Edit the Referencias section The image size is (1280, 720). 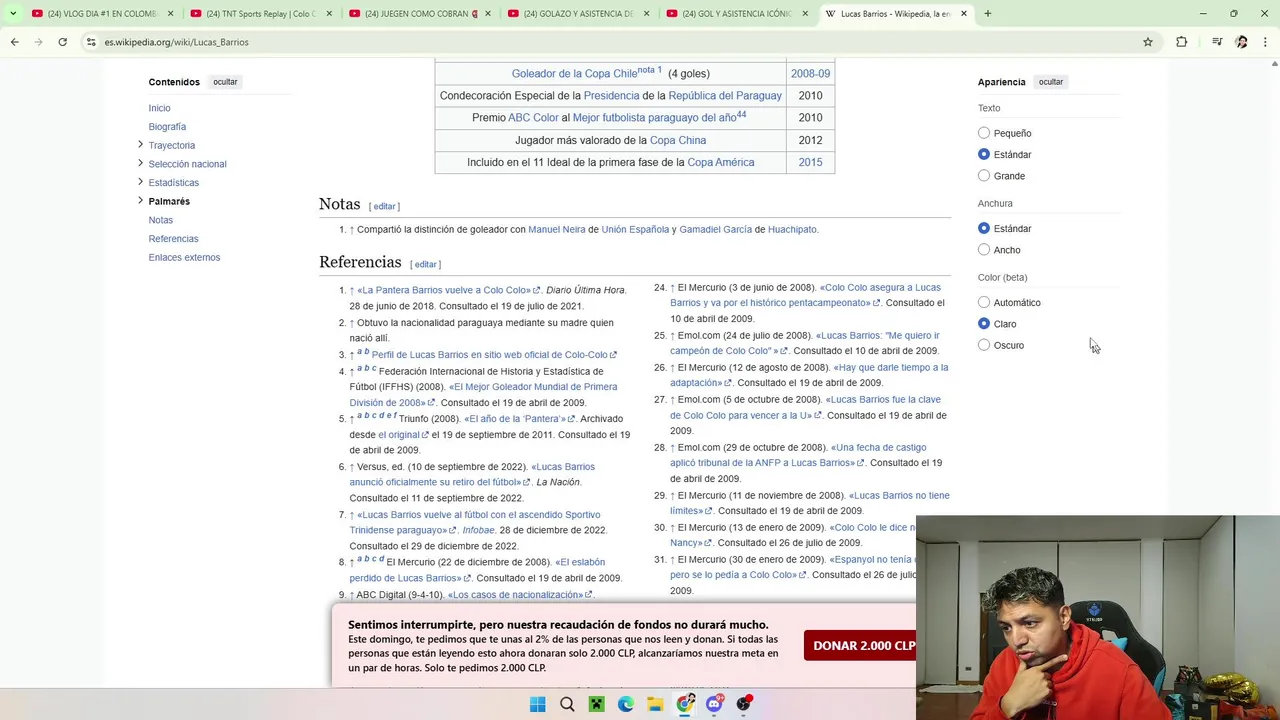(x=425, y=264)
